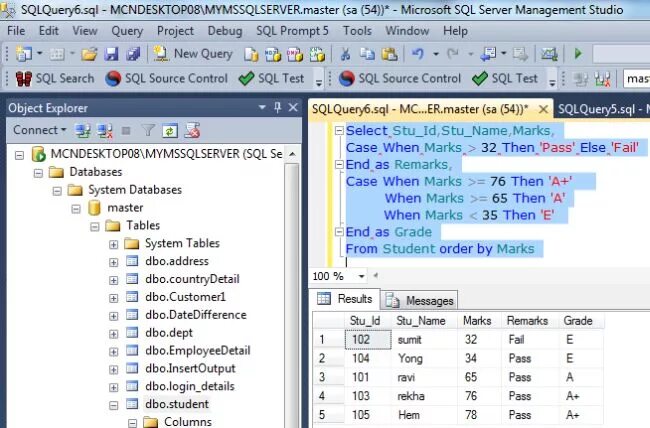Click Disconnect icon in Object Explorer
The image size is (650, 428).
(x=105, y=131)
